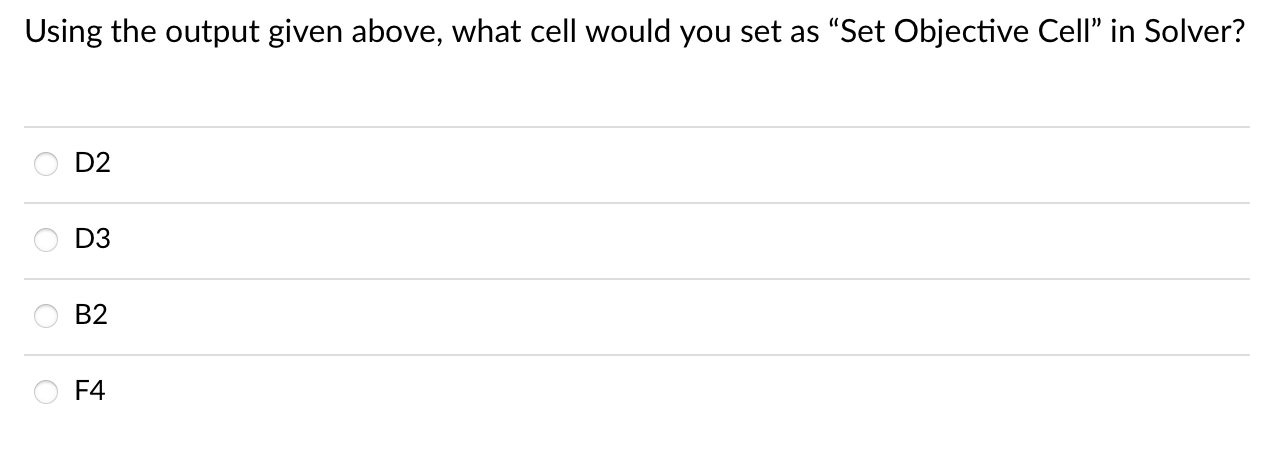Click the D3 answer label text

93,240
